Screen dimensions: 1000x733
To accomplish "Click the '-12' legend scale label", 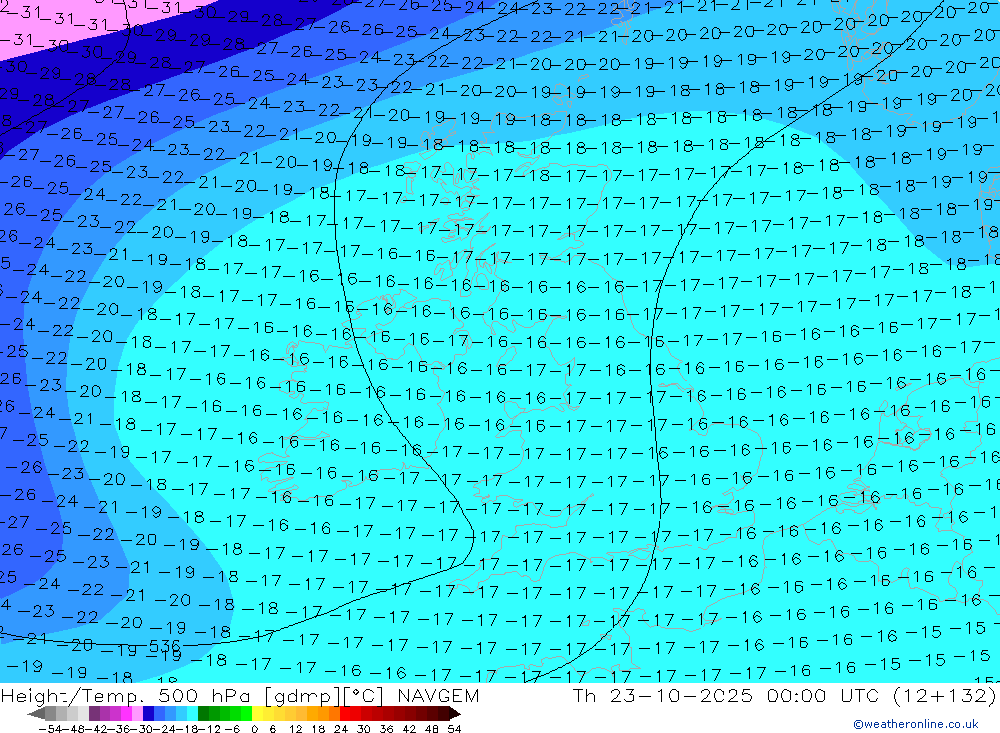I will pyautogui.click(x=209, y=729).
